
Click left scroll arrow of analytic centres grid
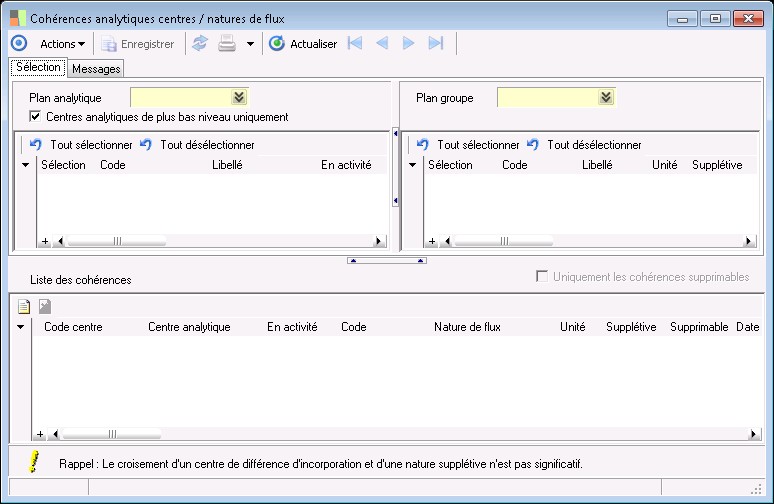click(x=60, y=241)
